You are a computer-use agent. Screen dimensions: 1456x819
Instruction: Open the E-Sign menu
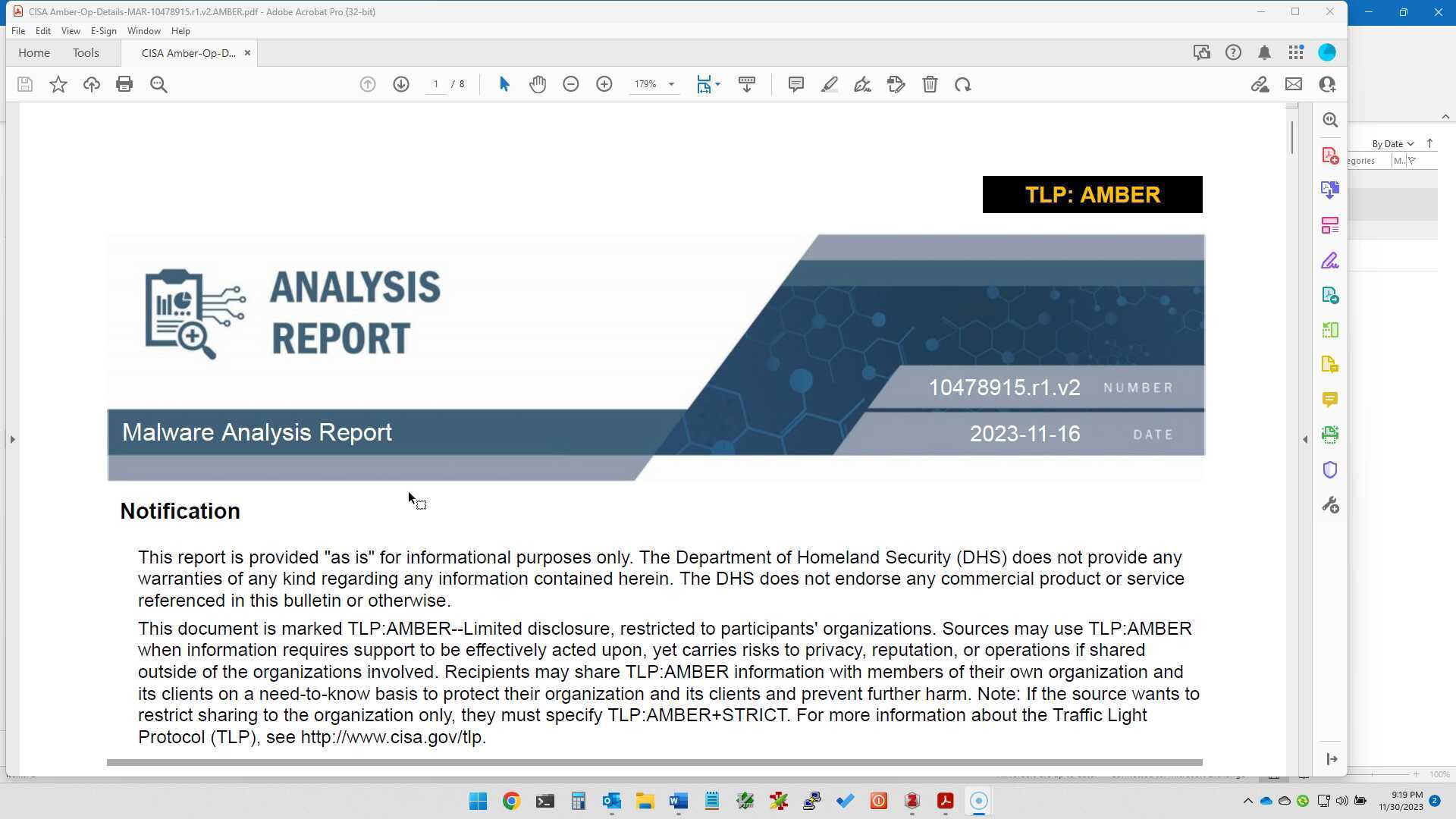pos(104,31)
